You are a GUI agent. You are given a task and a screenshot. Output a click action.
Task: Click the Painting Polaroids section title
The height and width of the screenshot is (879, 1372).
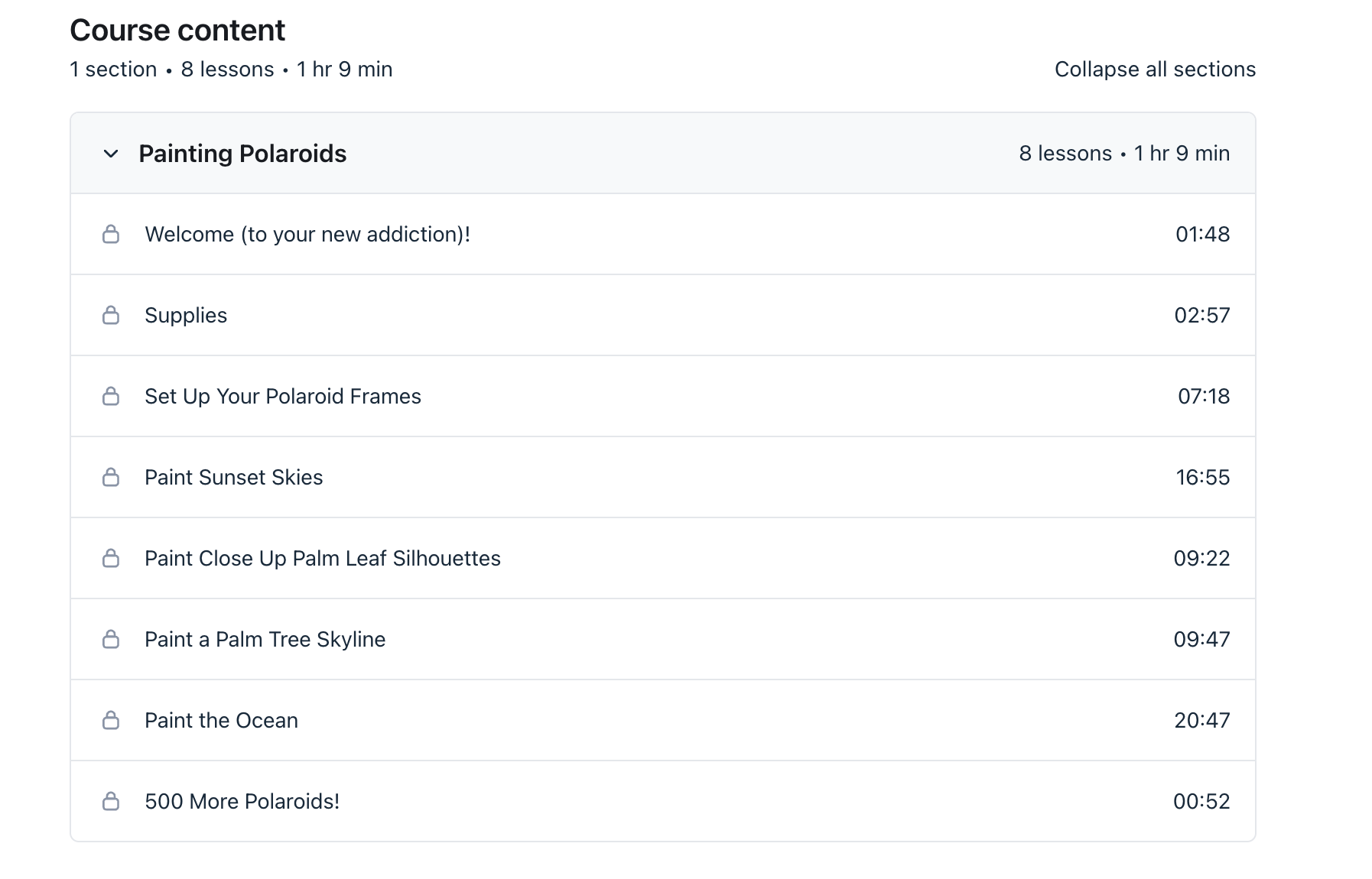coord(242,154)
